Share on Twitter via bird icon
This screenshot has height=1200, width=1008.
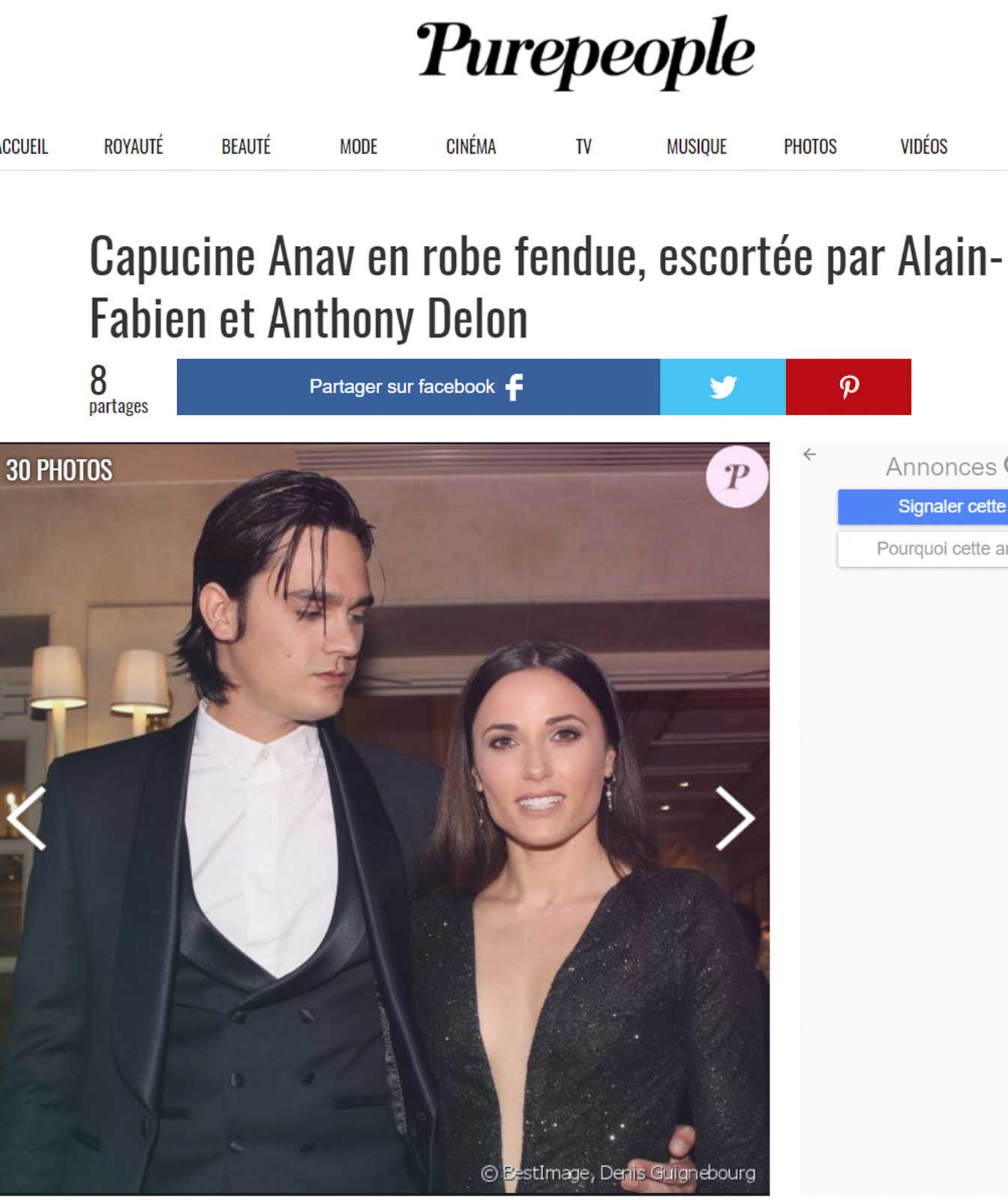[x=723, y=387]
